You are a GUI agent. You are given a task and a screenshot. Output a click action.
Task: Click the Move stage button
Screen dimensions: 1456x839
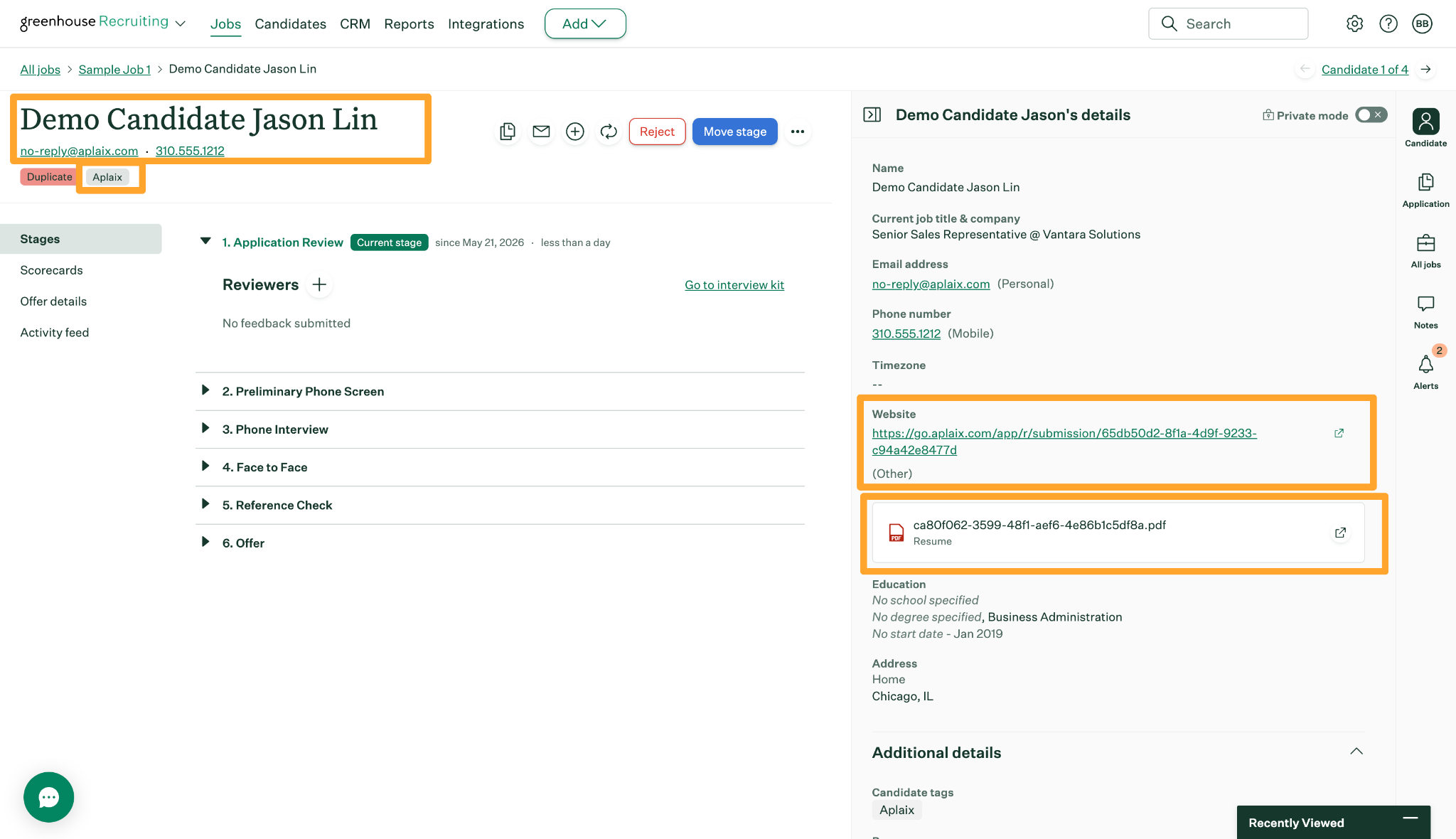(734, 132)
